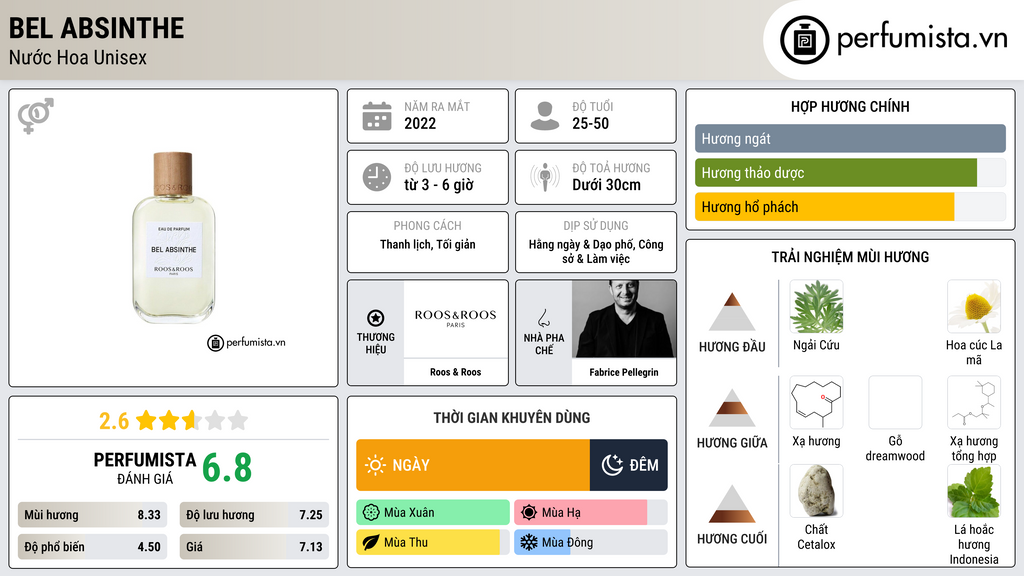This screenshot has height=576, width=1024.
Task: Click the first gold rating star
Action: [146, 420]
